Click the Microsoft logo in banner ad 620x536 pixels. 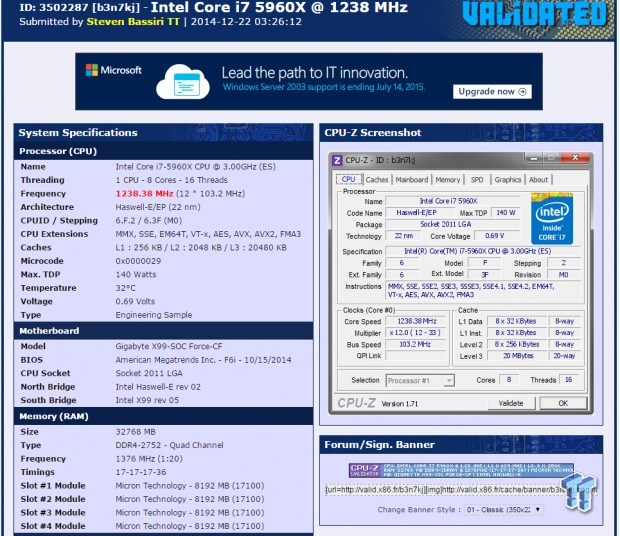(113, 70)
